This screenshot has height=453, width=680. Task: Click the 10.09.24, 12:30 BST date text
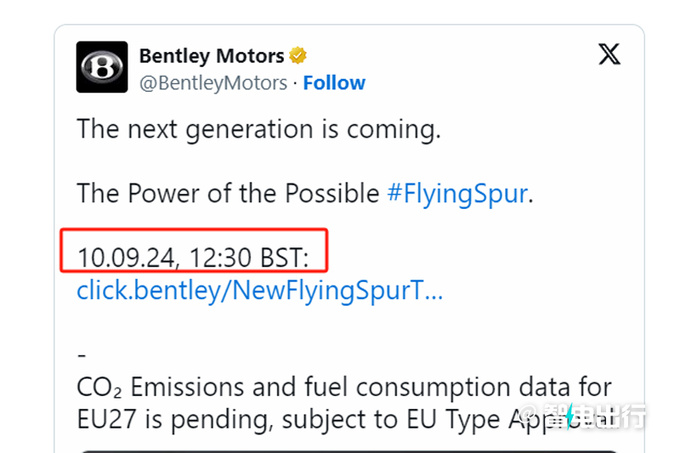click(x=194, y=258)
